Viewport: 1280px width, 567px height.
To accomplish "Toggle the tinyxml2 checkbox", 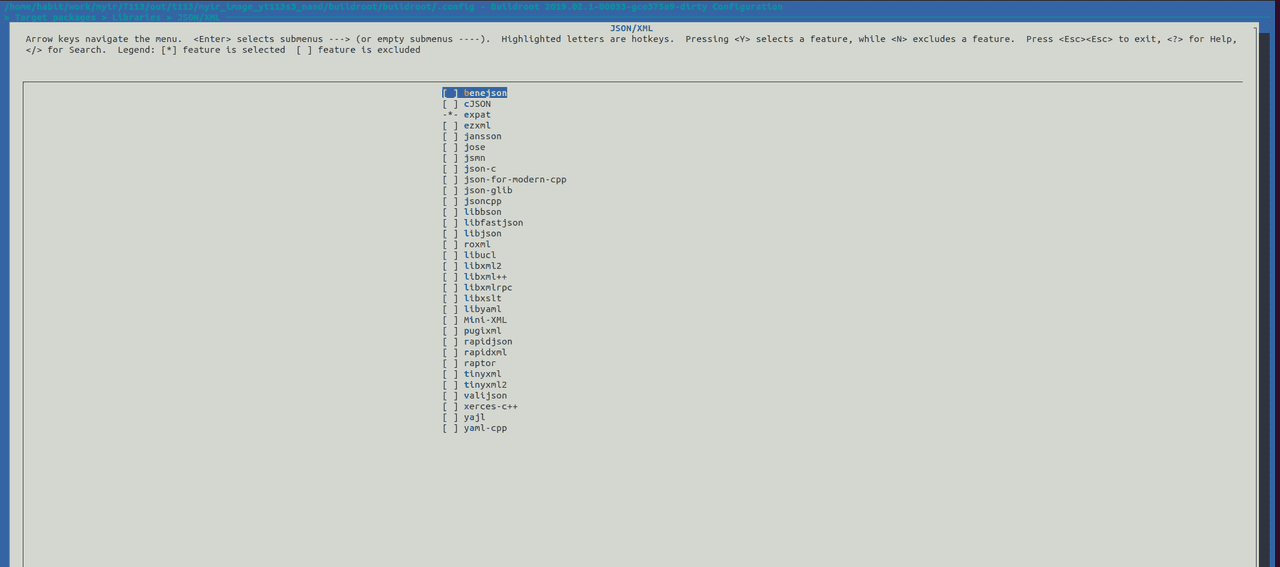I will [450, 385].
